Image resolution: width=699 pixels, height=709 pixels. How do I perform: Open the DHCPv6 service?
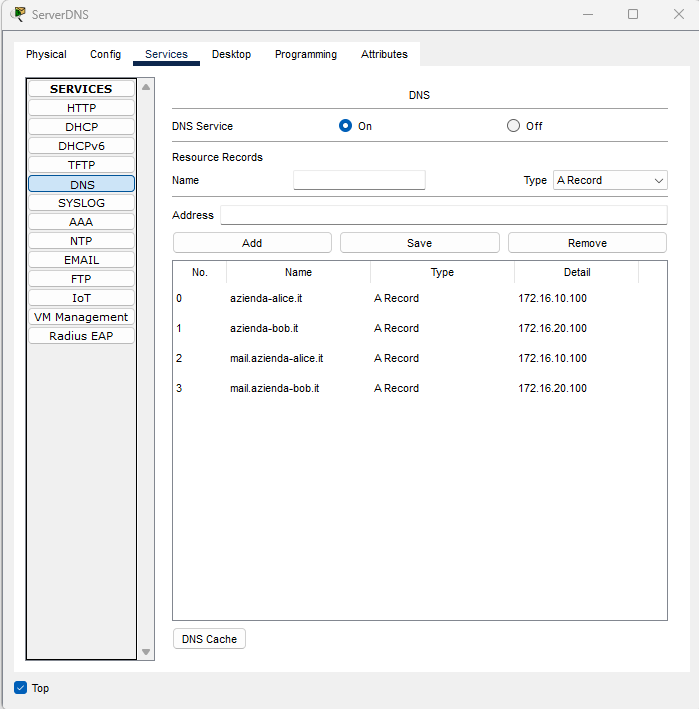tap(81, 146)
